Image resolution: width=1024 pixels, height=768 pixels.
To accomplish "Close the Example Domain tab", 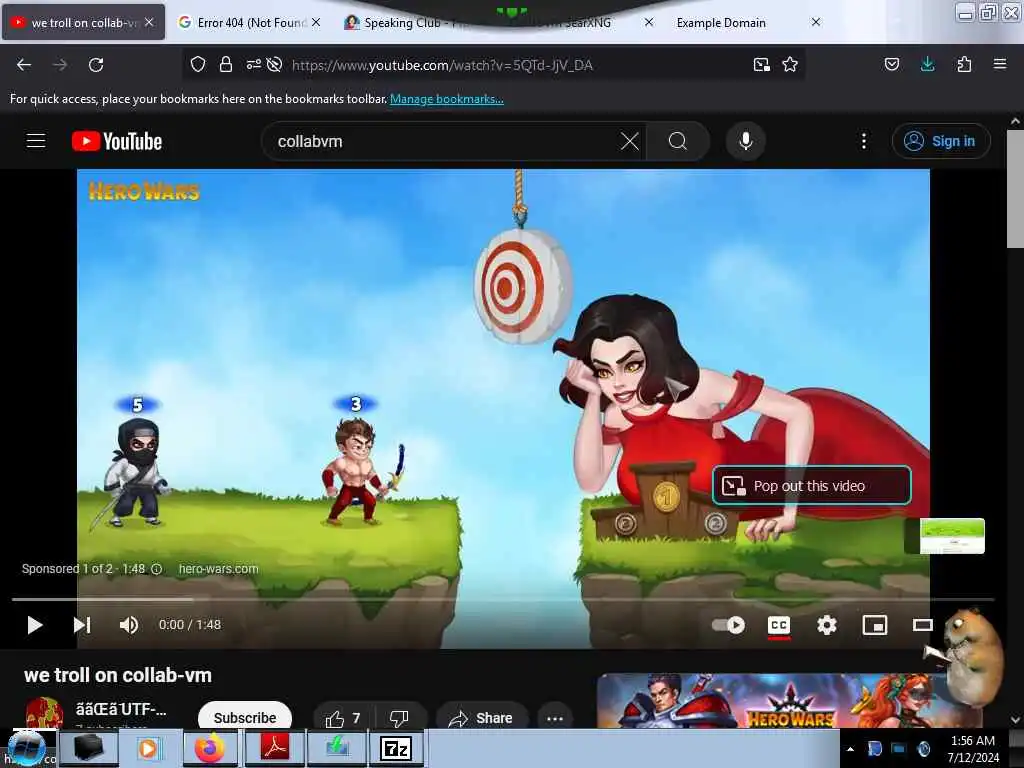I will (816, 22).
